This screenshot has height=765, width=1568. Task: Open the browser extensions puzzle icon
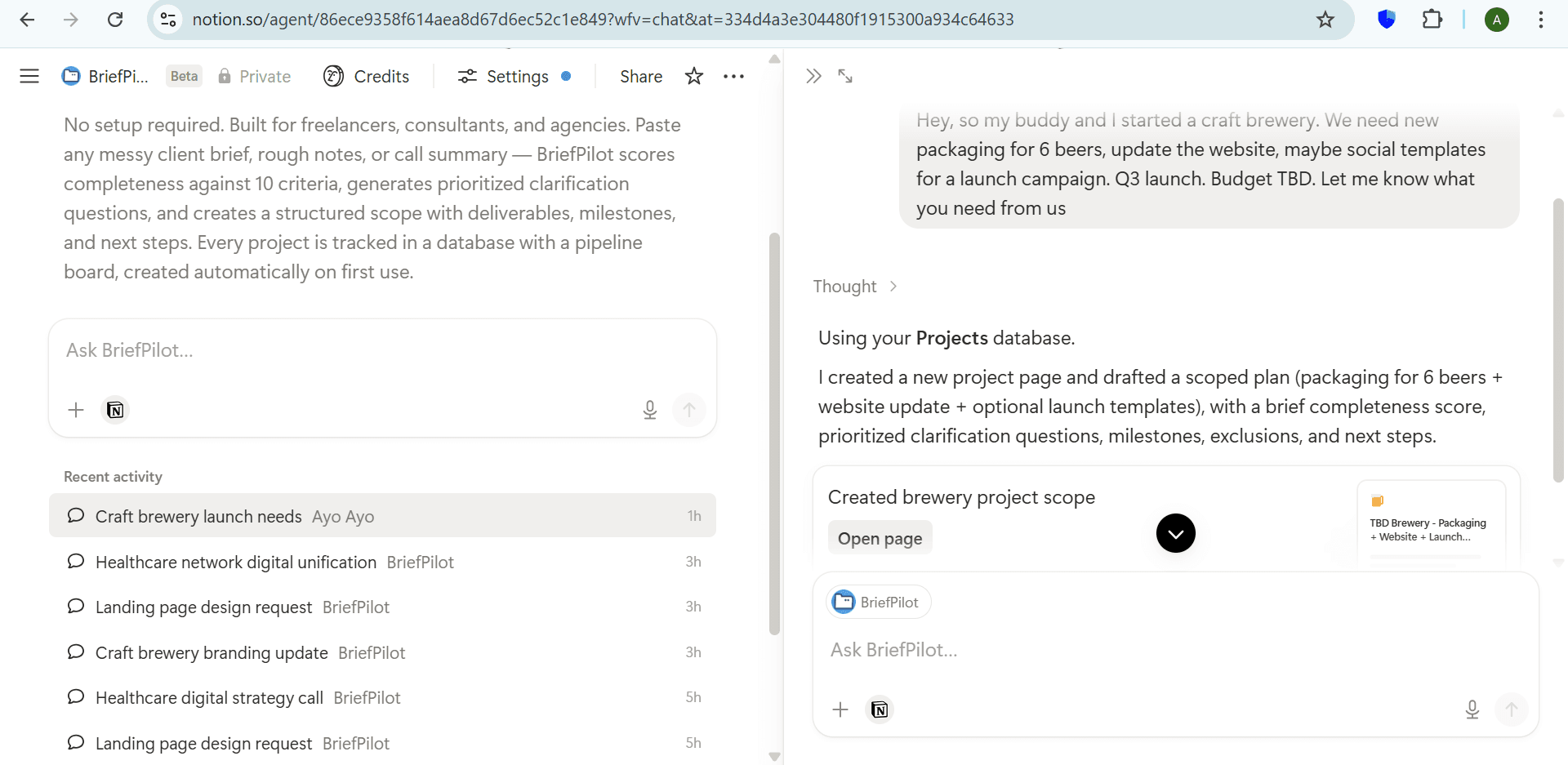pyautogui.click(x=1432, y=20)
